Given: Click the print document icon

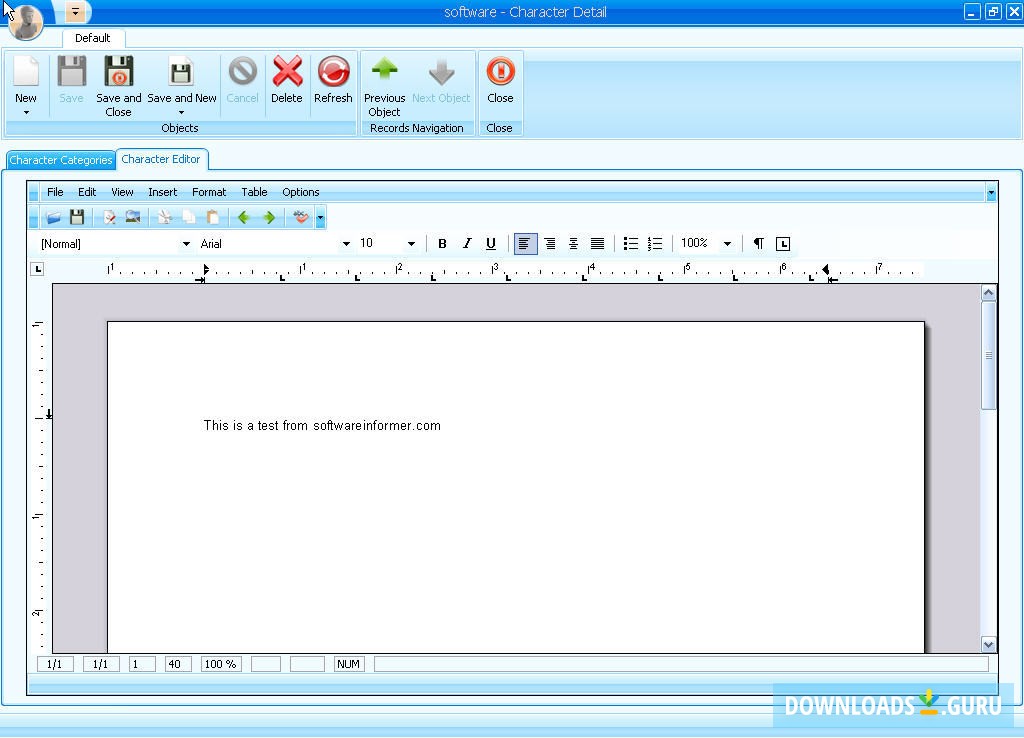Looking at the screenshot, I should [x=109, y=217].
